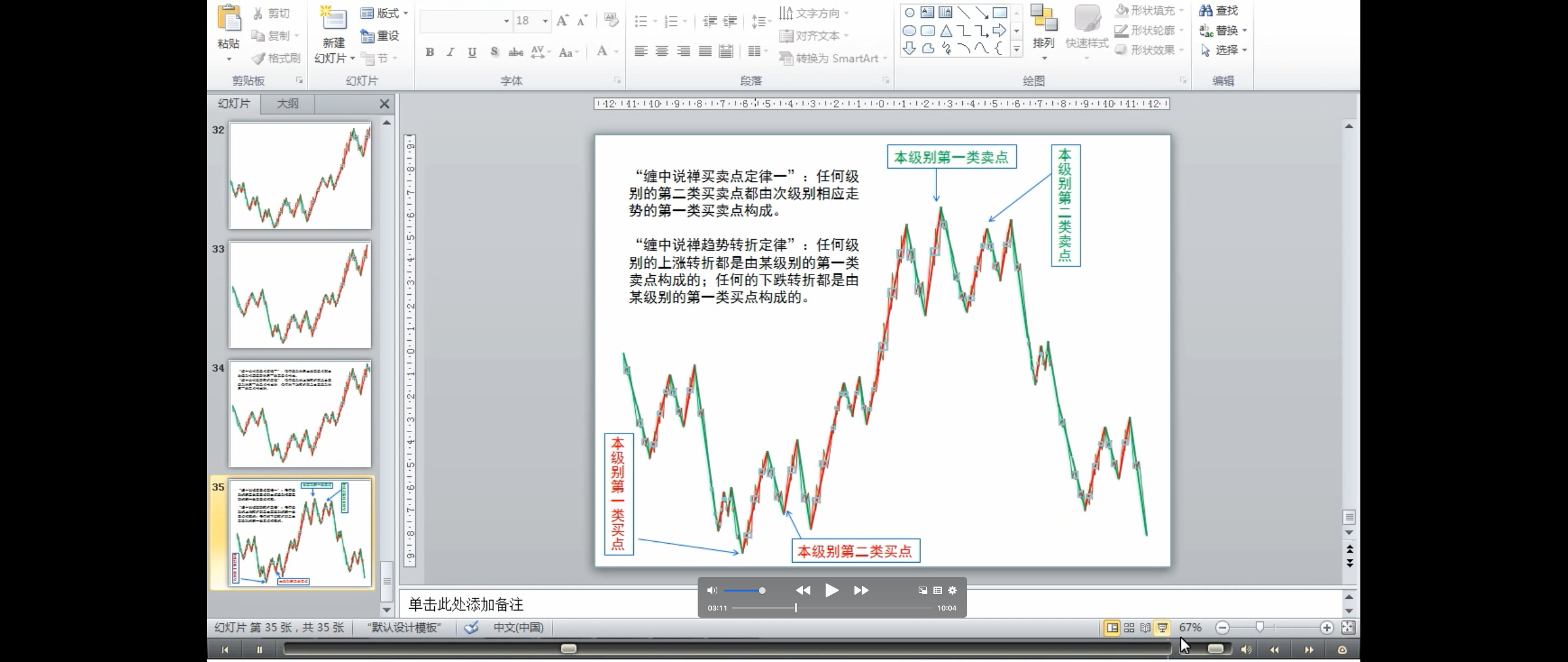Toggle Italic formatting
Screen dimensions: 1568x662
click(x=451, y=52)
